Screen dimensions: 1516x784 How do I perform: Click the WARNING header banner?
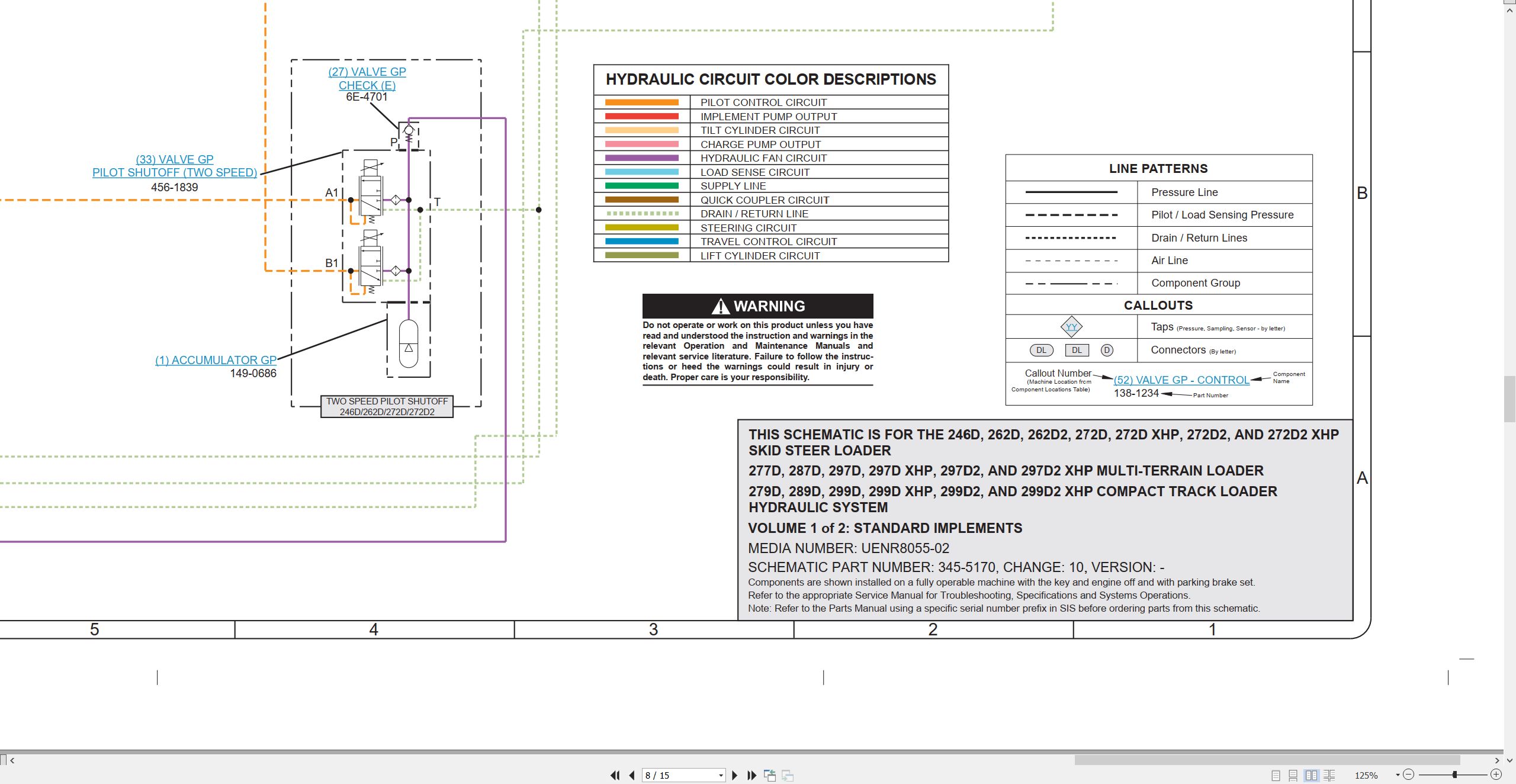[757, 306]
